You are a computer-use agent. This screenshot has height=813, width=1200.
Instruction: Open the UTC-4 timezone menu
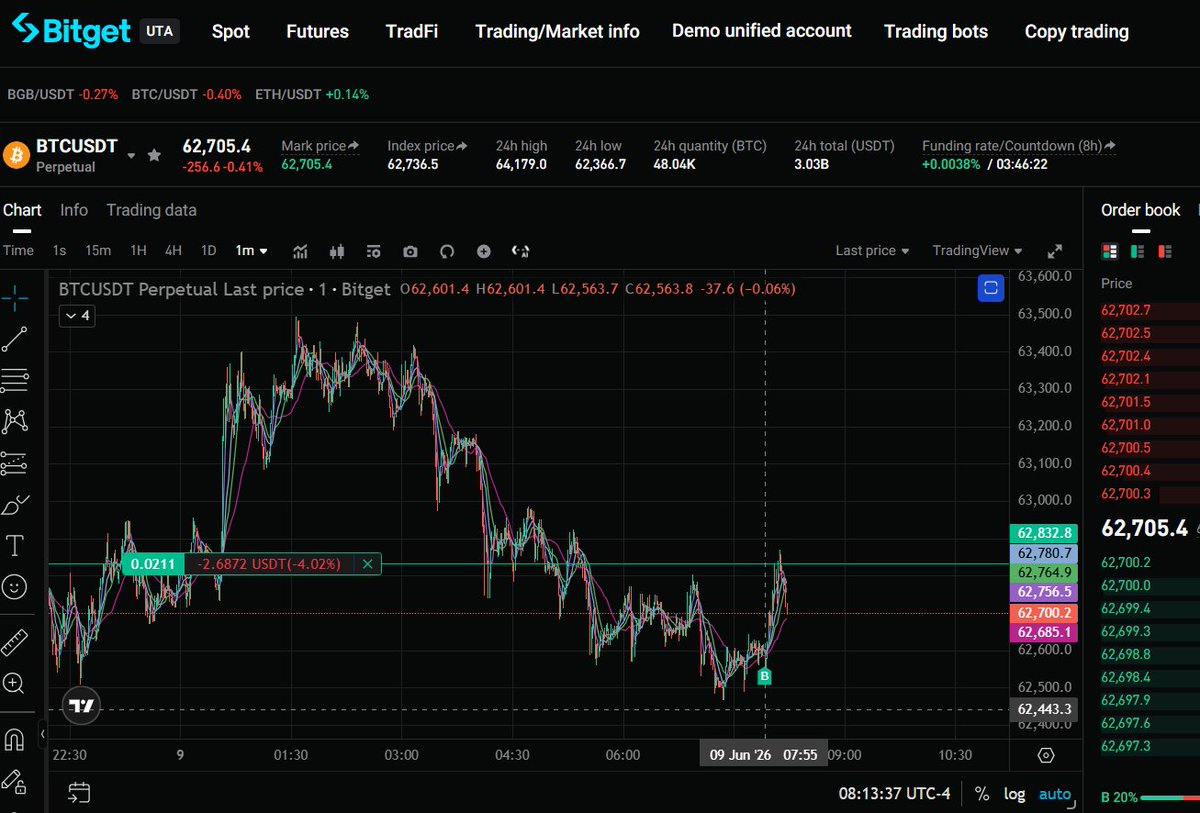click(894, 794)
